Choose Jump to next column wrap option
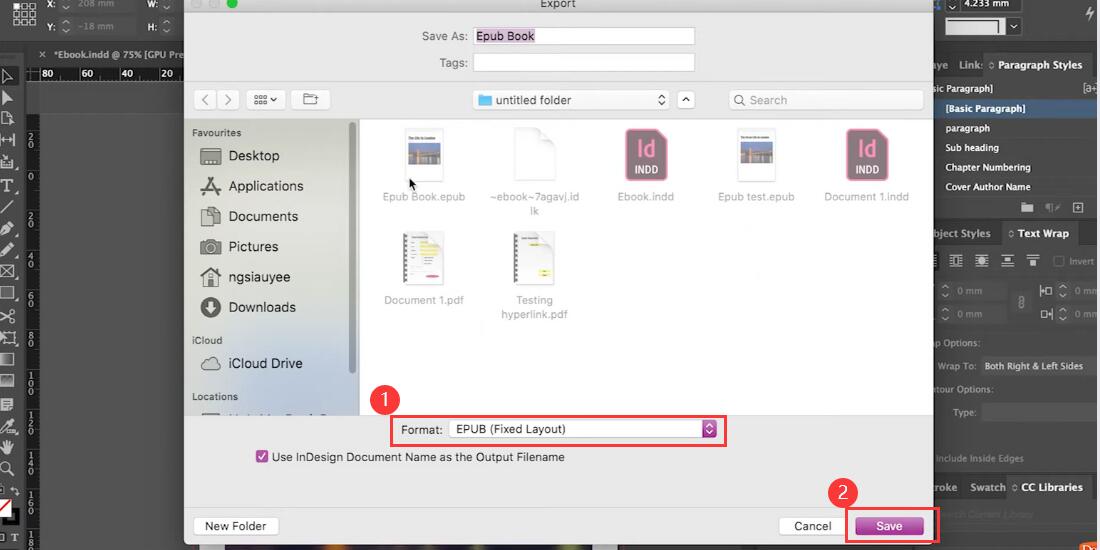 tap(1033, 261)
